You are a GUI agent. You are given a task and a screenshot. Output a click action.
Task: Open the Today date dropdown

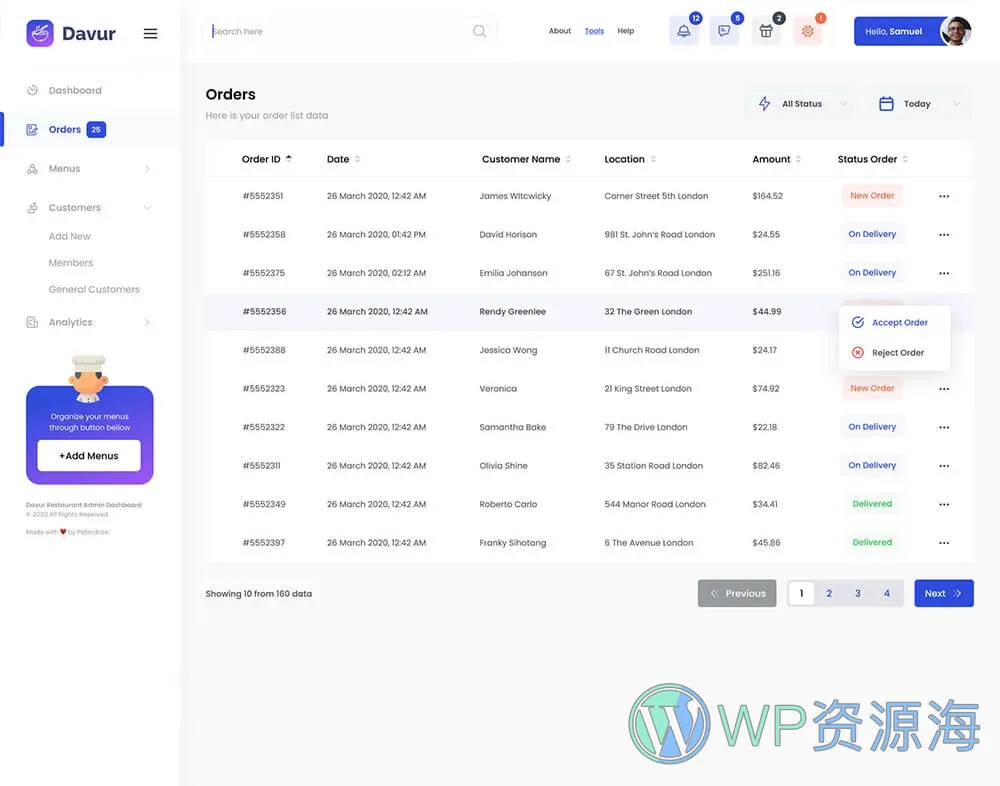pos(918,103)
